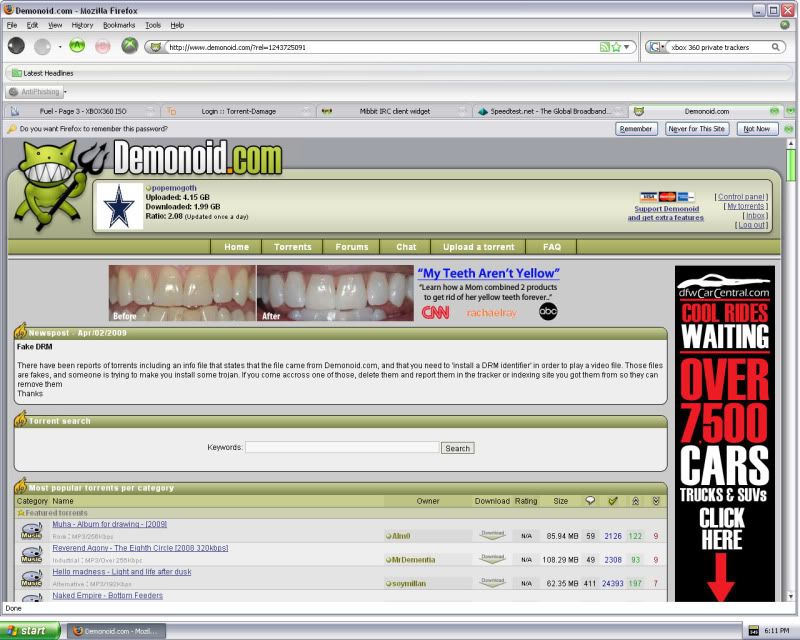Click the grey Forward navigation button
The height and width of the screenshot is (640, 800).
(x=42, y=46)
